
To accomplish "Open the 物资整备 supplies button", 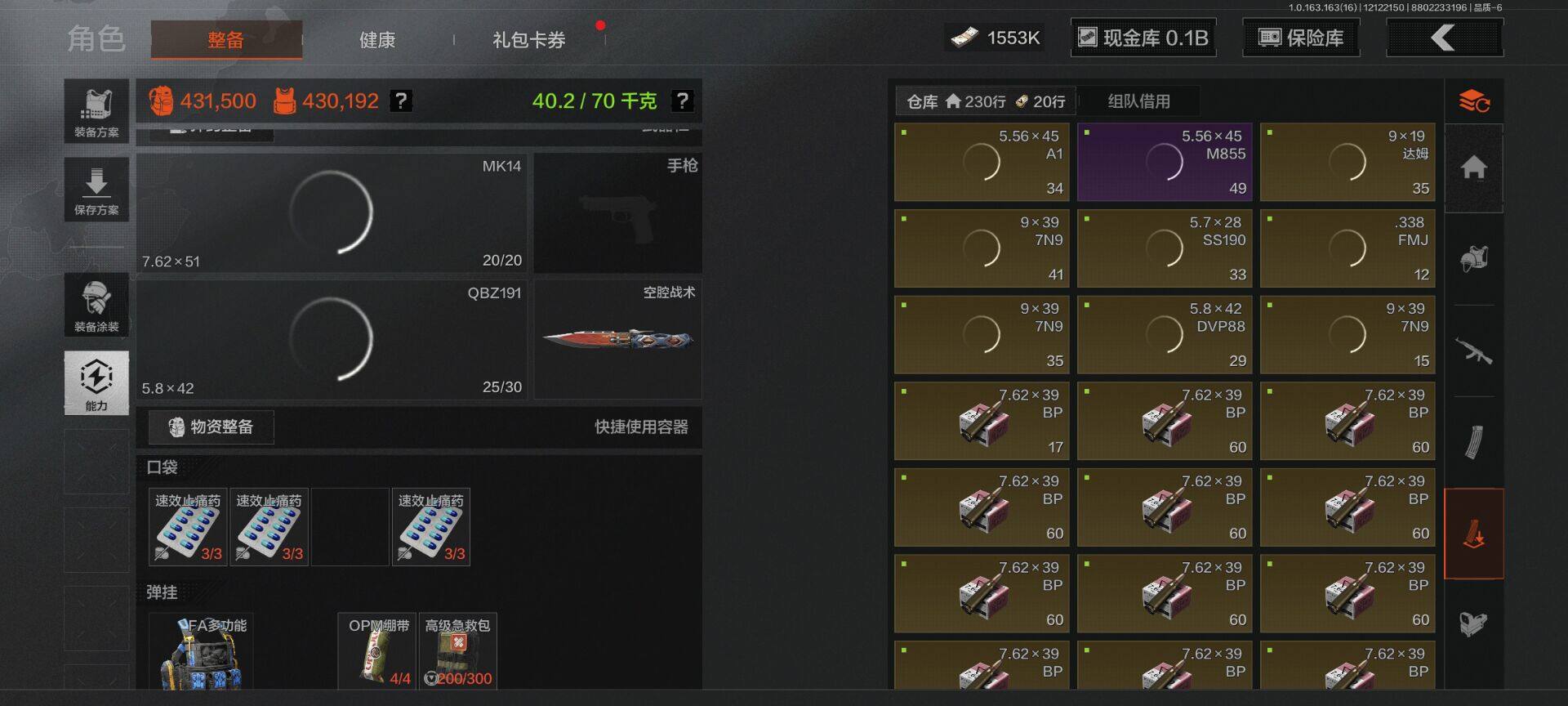I will pos(211,427).
